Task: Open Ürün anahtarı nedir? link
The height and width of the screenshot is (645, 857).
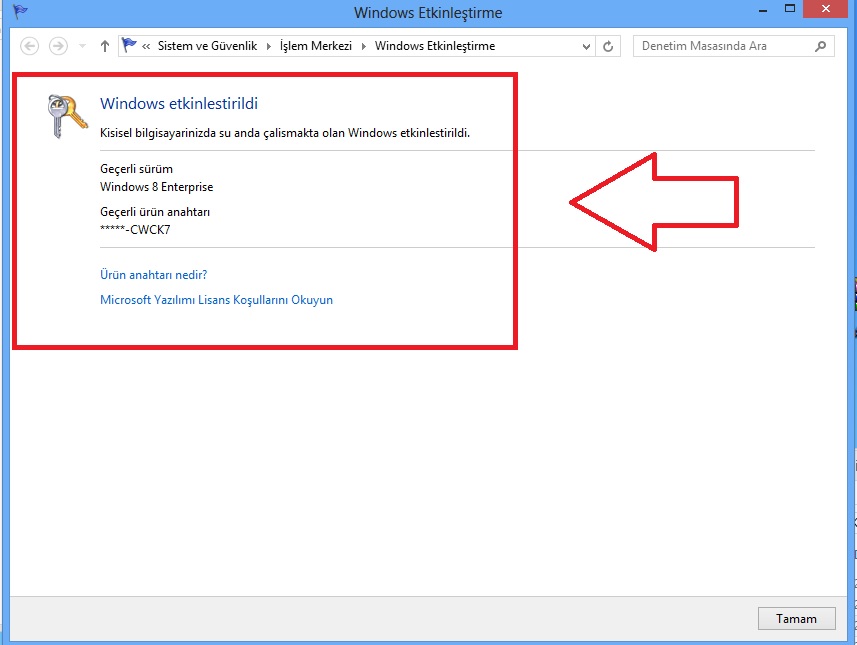Action: (x=154, y=274)
